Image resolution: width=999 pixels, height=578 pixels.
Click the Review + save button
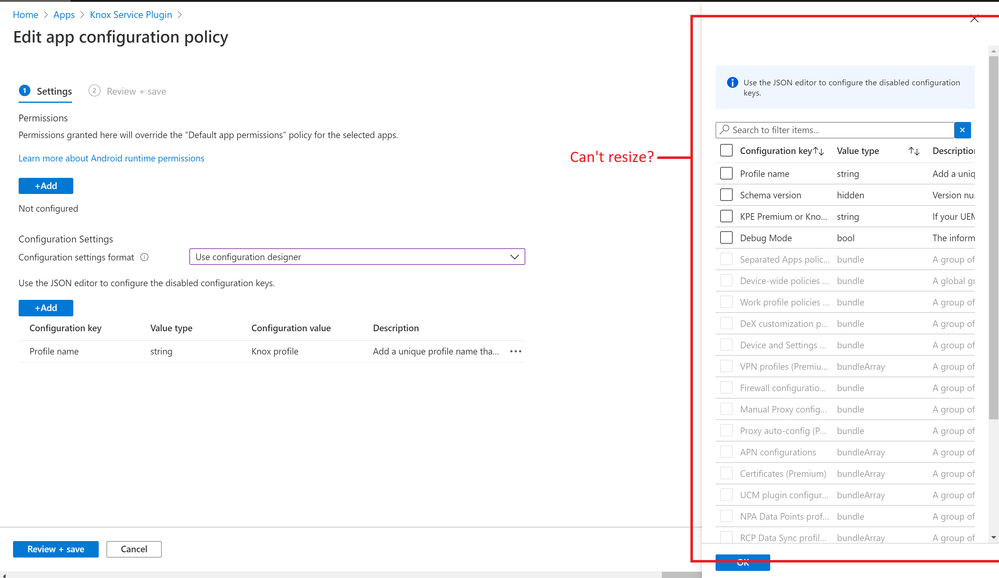56,549
